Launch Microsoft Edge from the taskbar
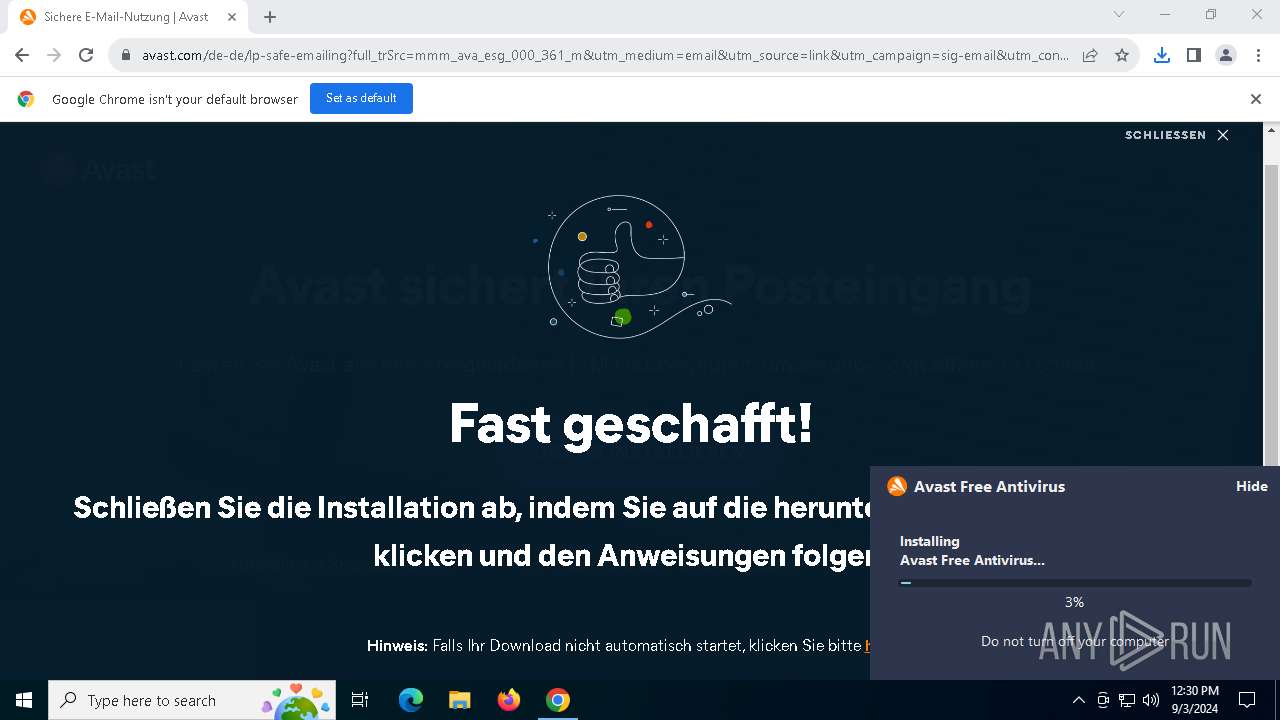 411,700
